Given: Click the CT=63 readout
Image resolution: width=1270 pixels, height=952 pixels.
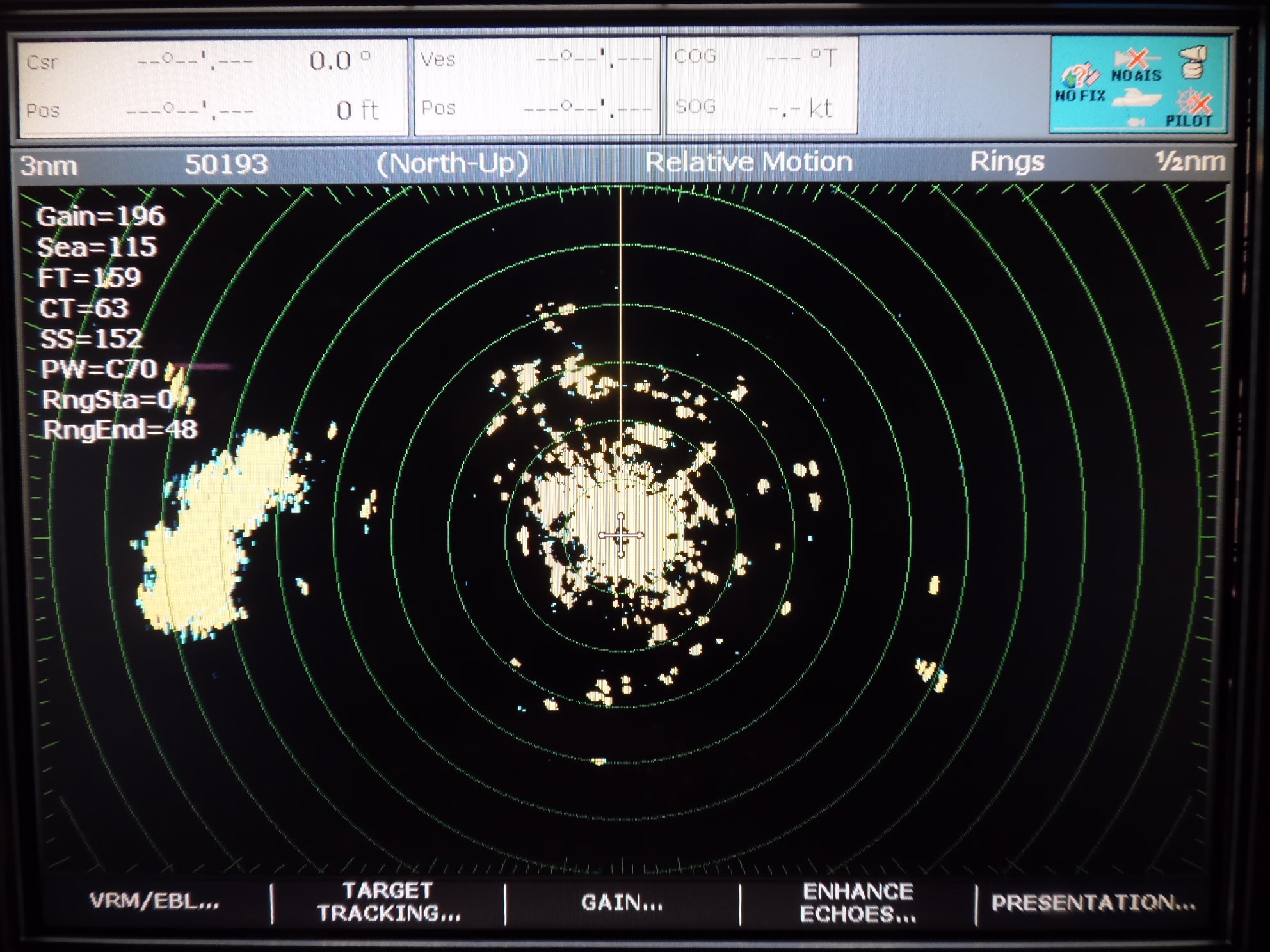Looking at the screenshot, I should tap(84, 308).
